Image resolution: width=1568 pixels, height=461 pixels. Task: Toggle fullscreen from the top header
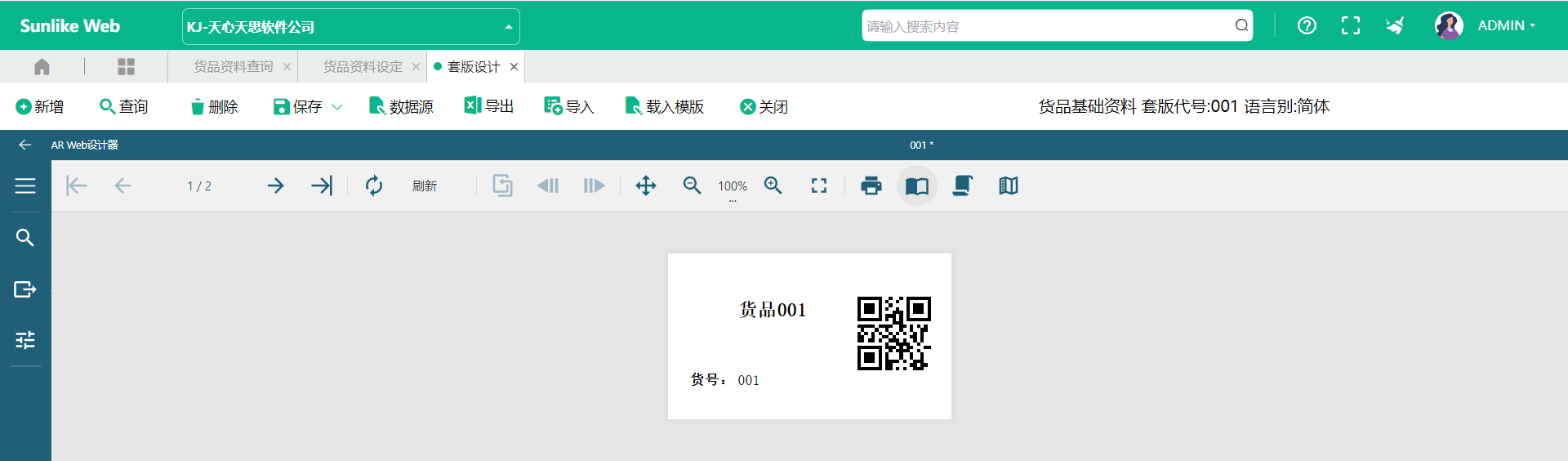pos(1351,25)
